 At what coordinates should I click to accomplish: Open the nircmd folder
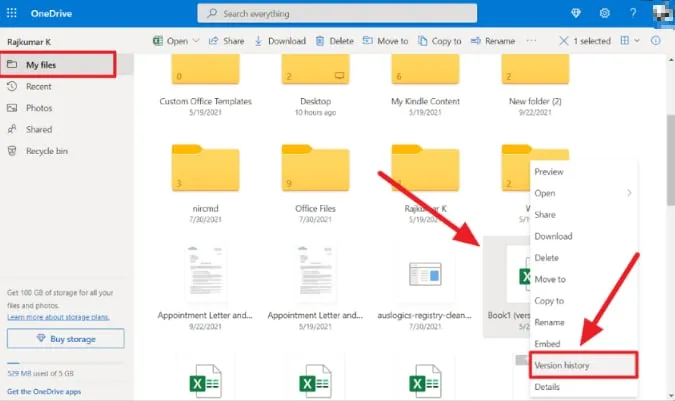[x=205, y=183]
